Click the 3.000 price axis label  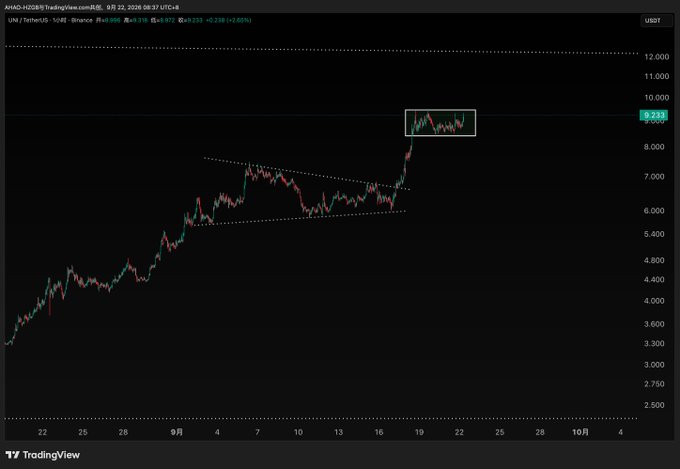(x=654, y=364)
